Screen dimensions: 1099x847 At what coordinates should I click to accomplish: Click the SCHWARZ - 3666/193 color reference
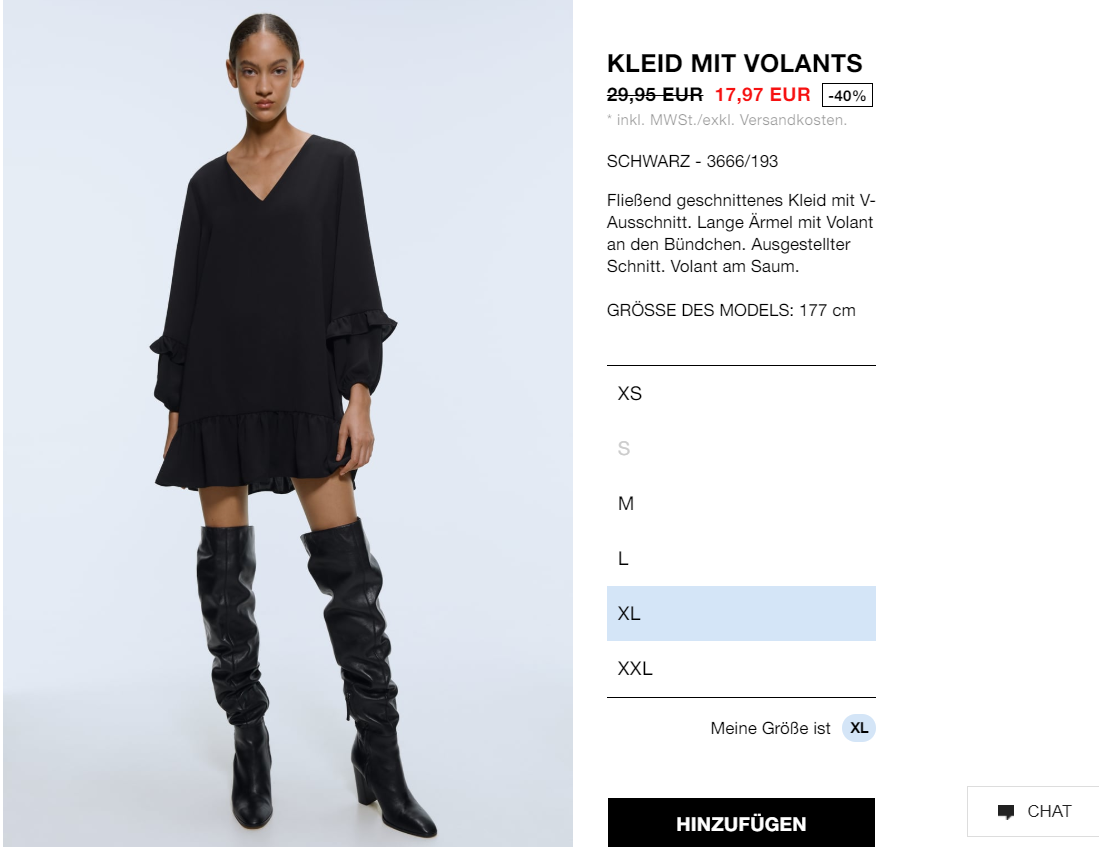coord(692,161)
